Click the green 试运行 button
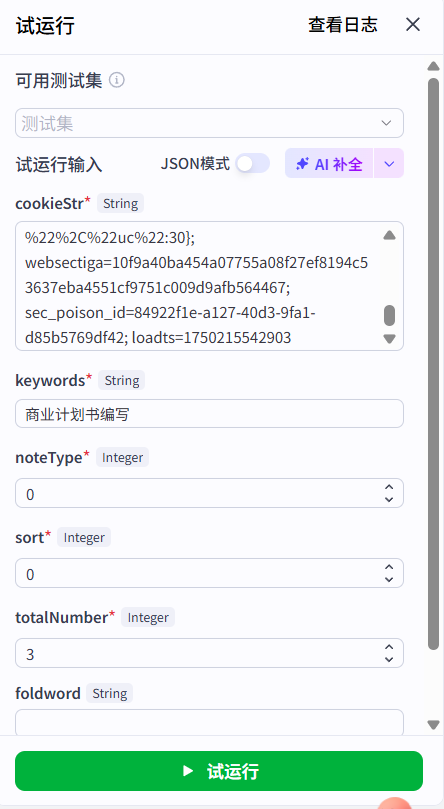The height and width of the screenshot is (809, 444). tap(219, 771)
